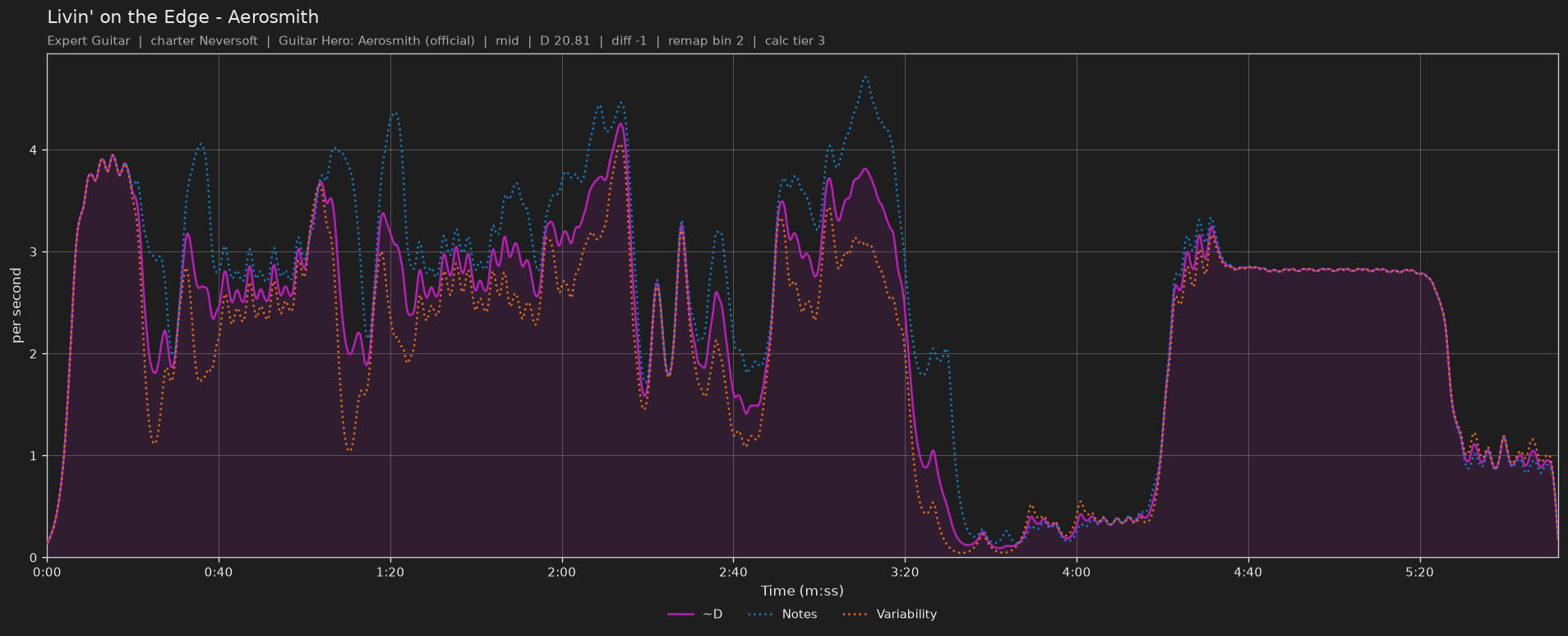Click the "0:00" x-axis tick label

(x=47, y=572)
